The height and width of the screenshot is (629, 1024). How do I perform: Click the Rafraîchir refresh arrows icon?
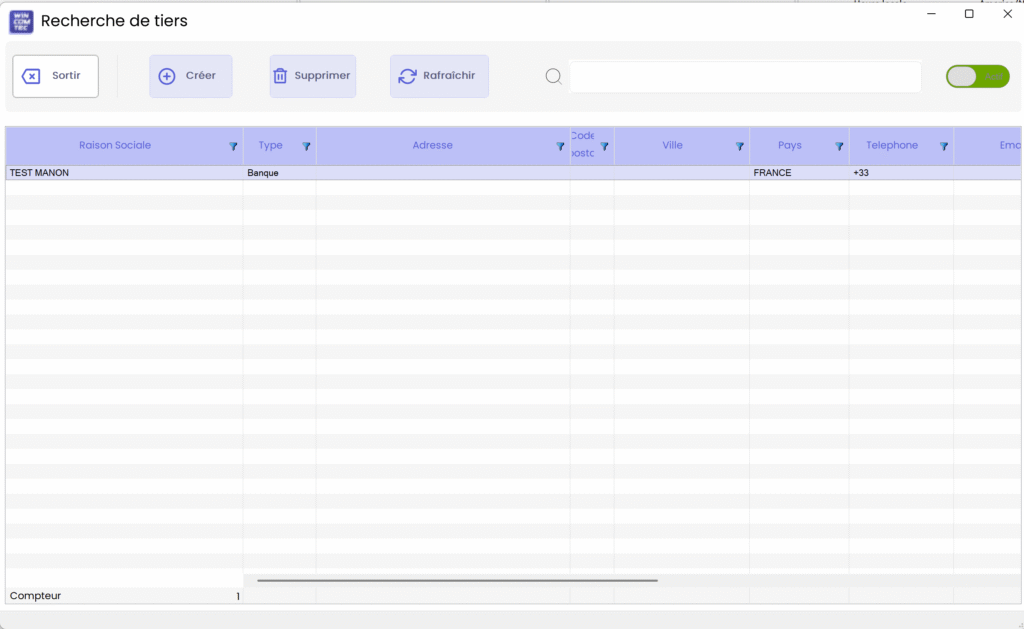coord(407,77)
